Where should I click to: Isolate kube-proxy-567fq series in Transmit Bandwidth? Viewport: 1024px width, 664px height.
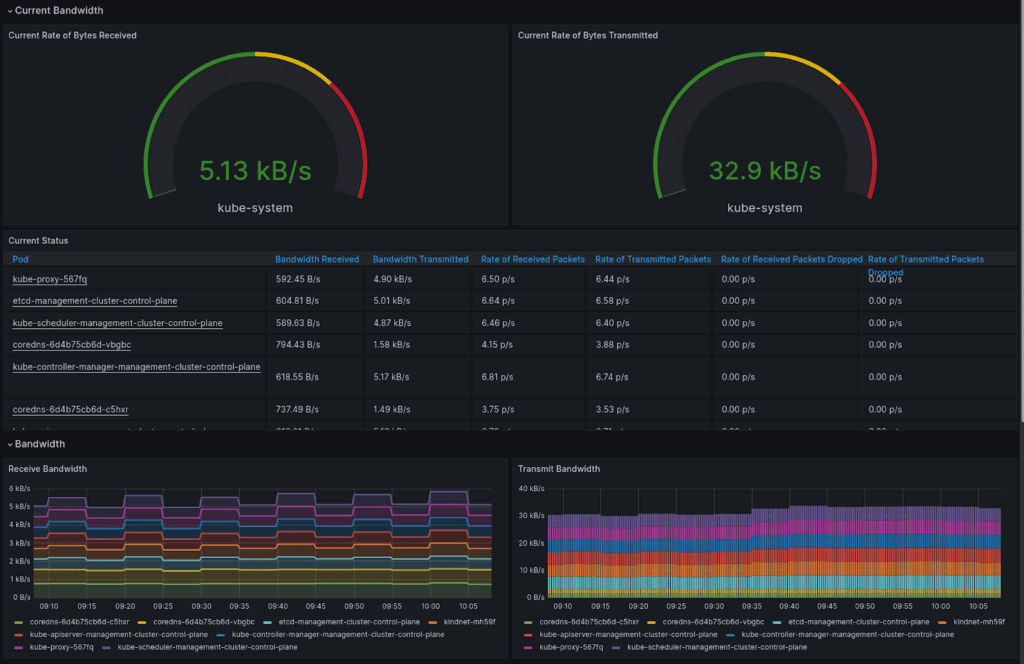(x=569, y=647)
